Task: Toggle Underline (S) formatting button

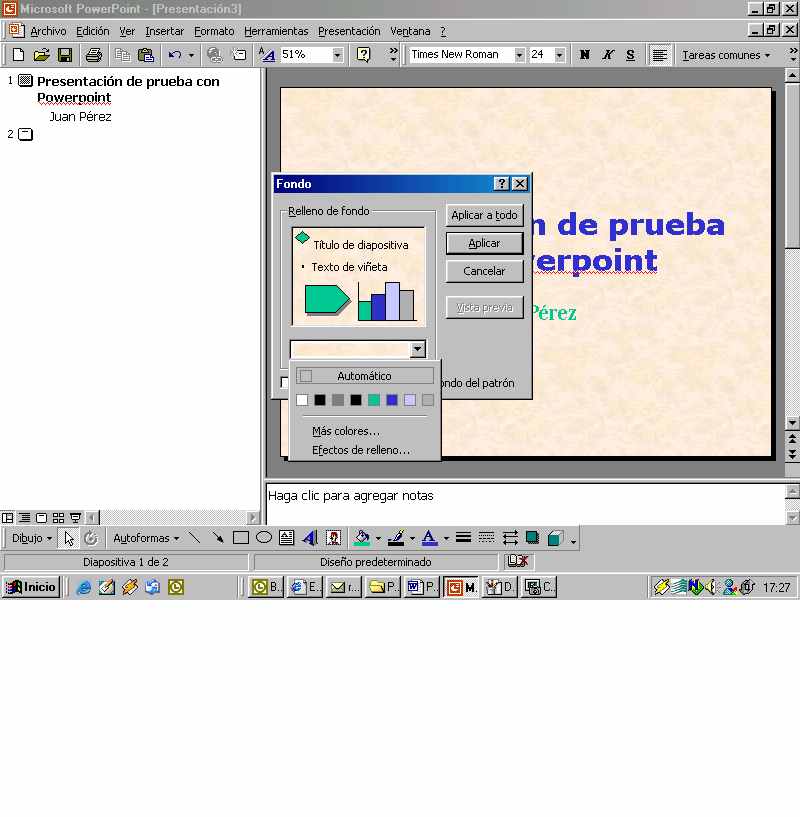Action: (630, 55)
